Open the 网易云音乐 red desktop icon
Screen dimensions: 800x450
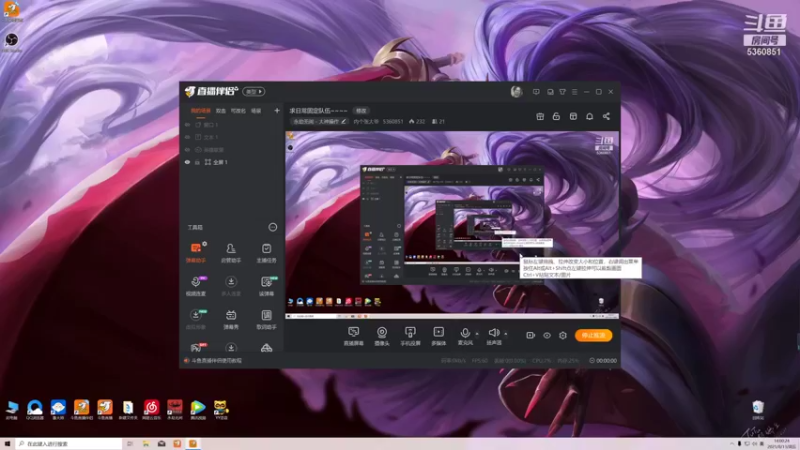click(x=151, y=409)
